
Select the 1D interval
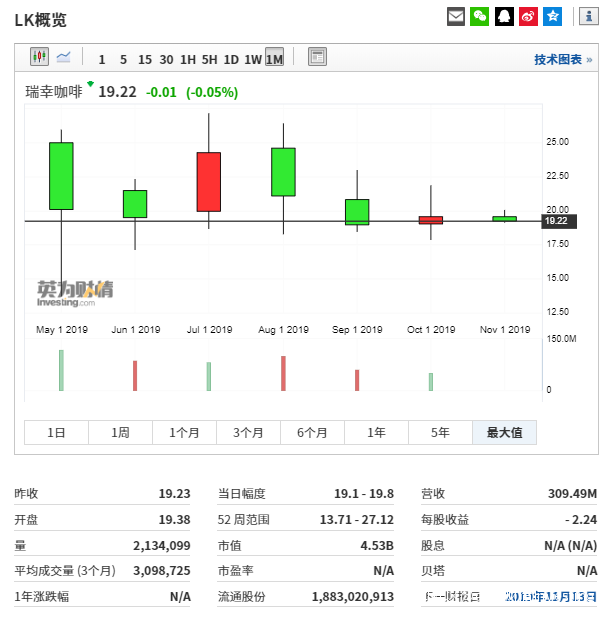click(x=231, y=60)
